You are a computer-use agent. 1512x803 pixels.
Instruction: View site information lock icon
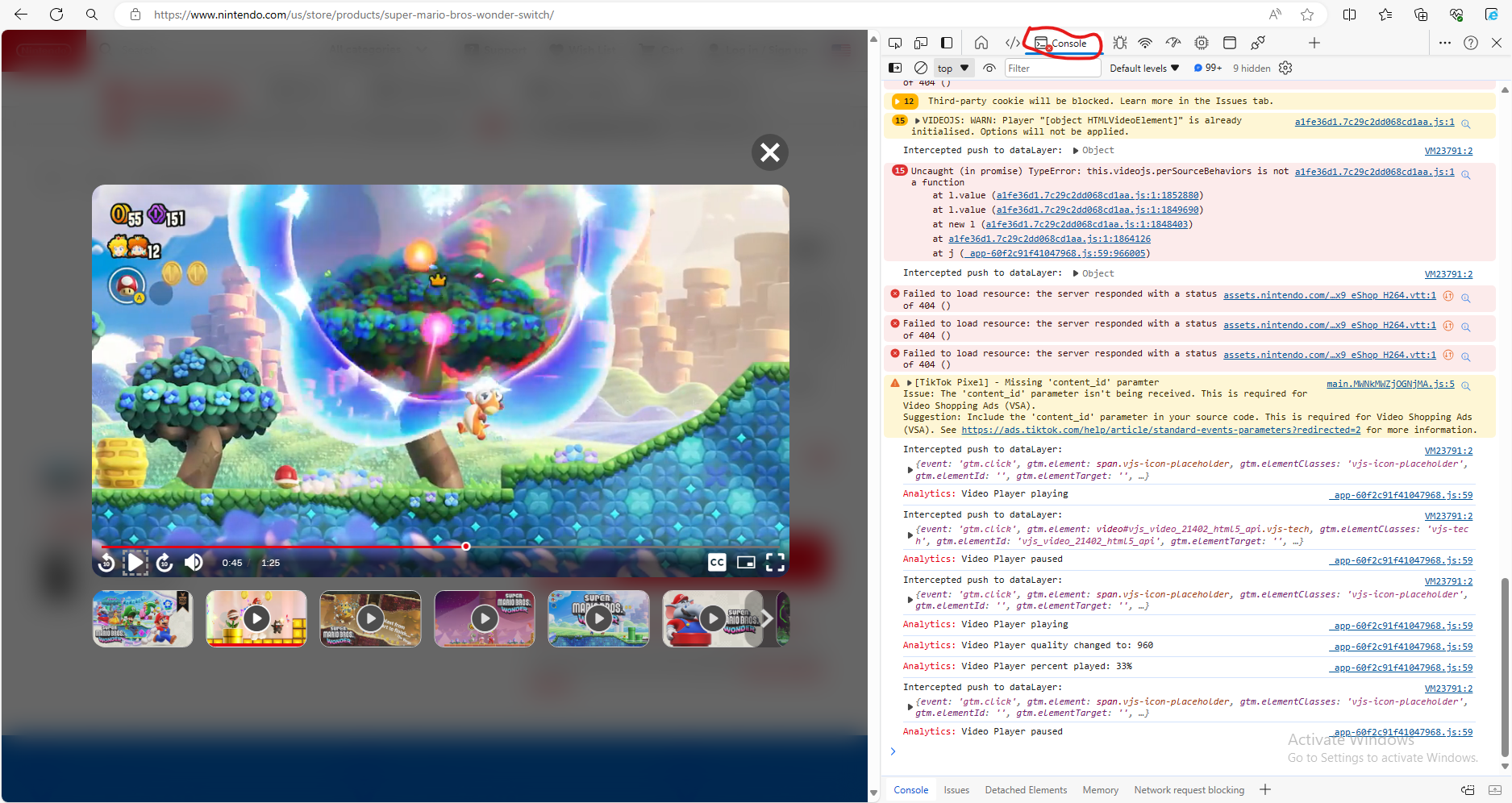point(135,15)
